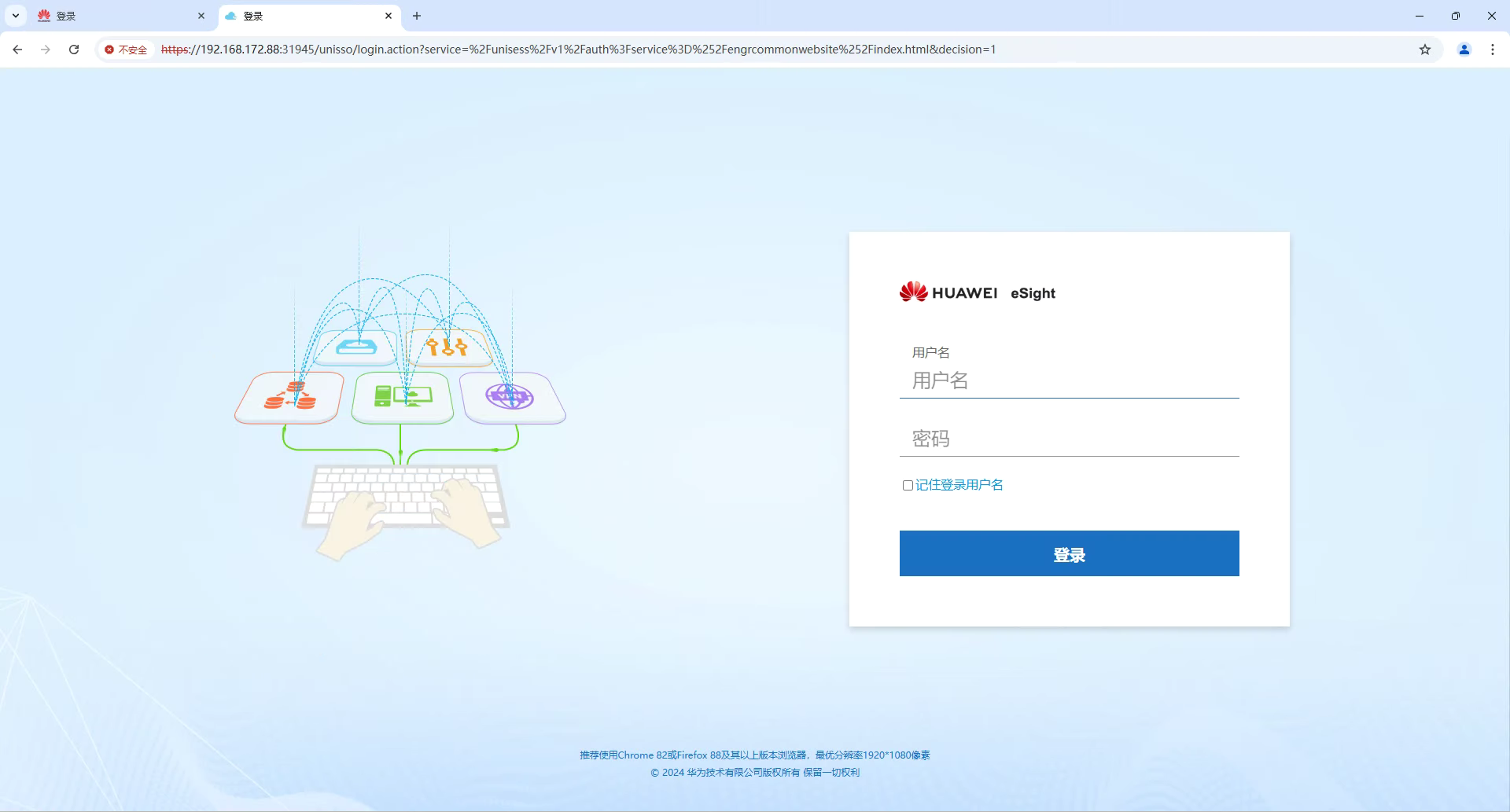Open the Chrome three-dot menu
Screen dimensions: 1510x812
pos(1492,50)
